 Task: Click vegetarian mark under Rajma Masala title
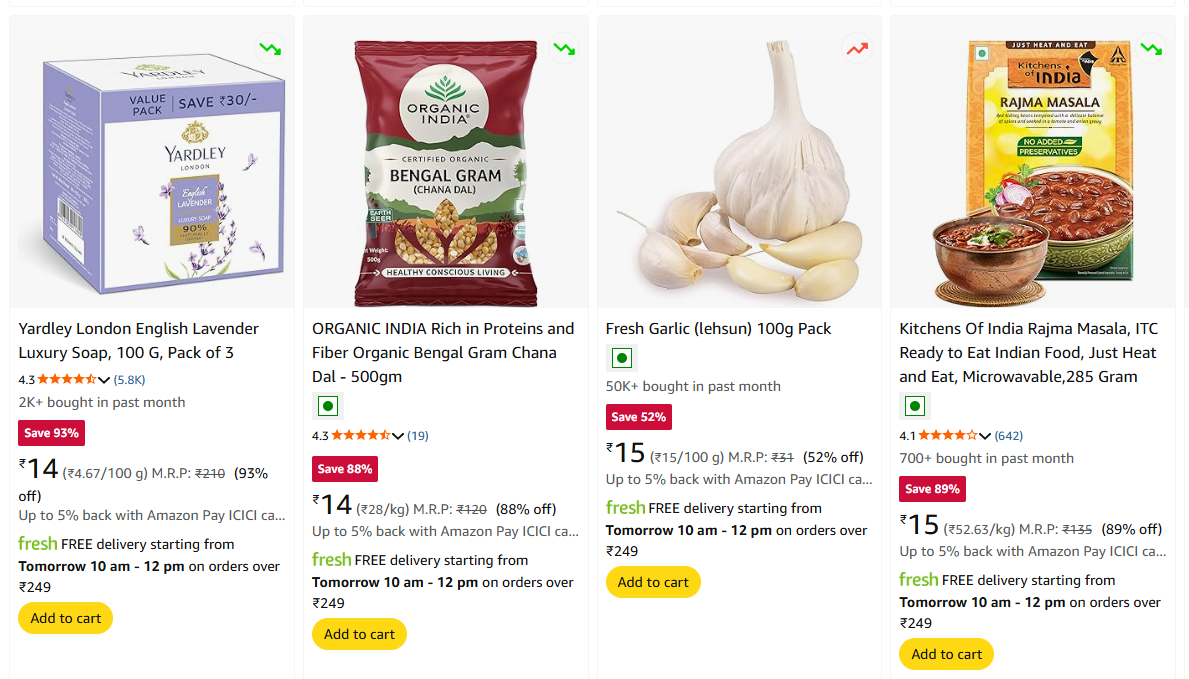[x=914, y=406]
